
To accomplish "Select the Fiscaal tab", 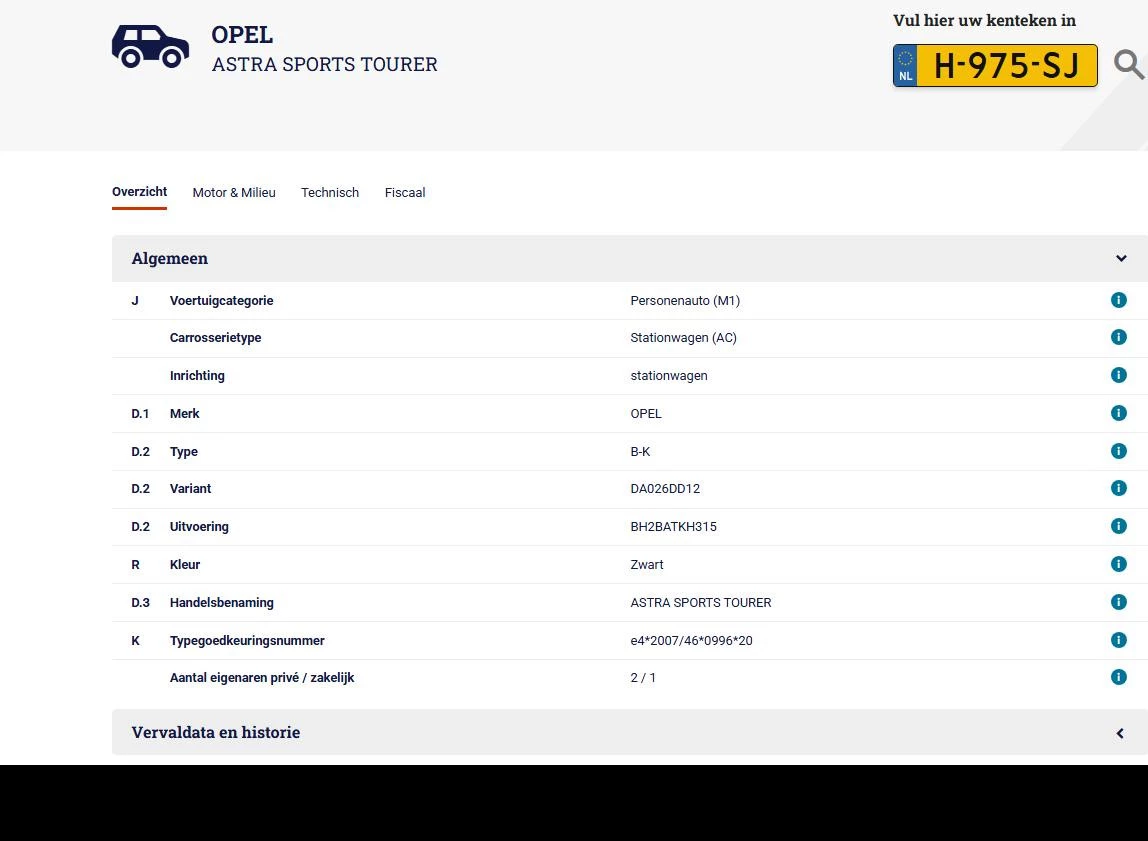I will tap(405, 192).
